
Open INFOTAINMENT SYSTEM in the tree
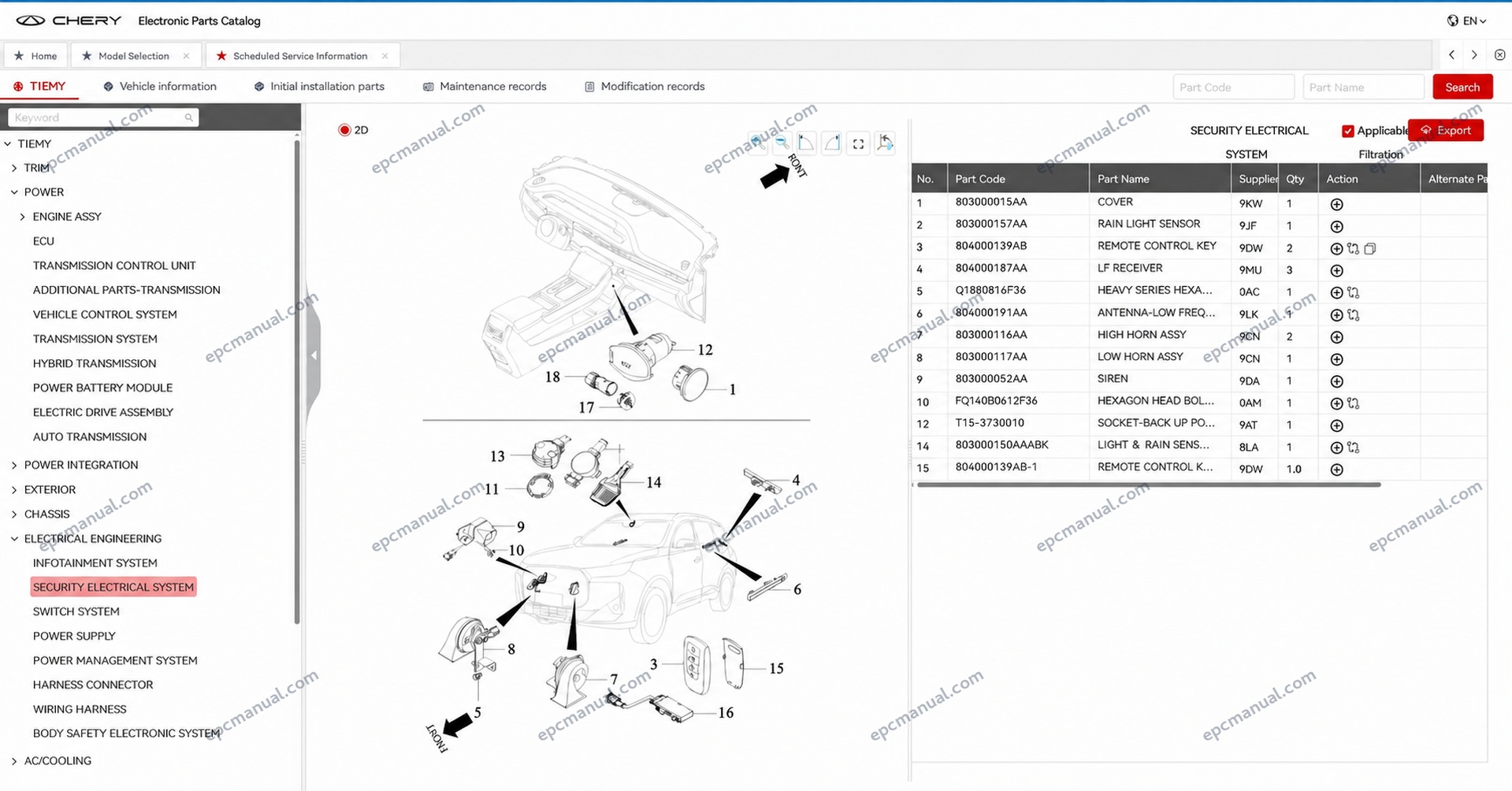95,563
